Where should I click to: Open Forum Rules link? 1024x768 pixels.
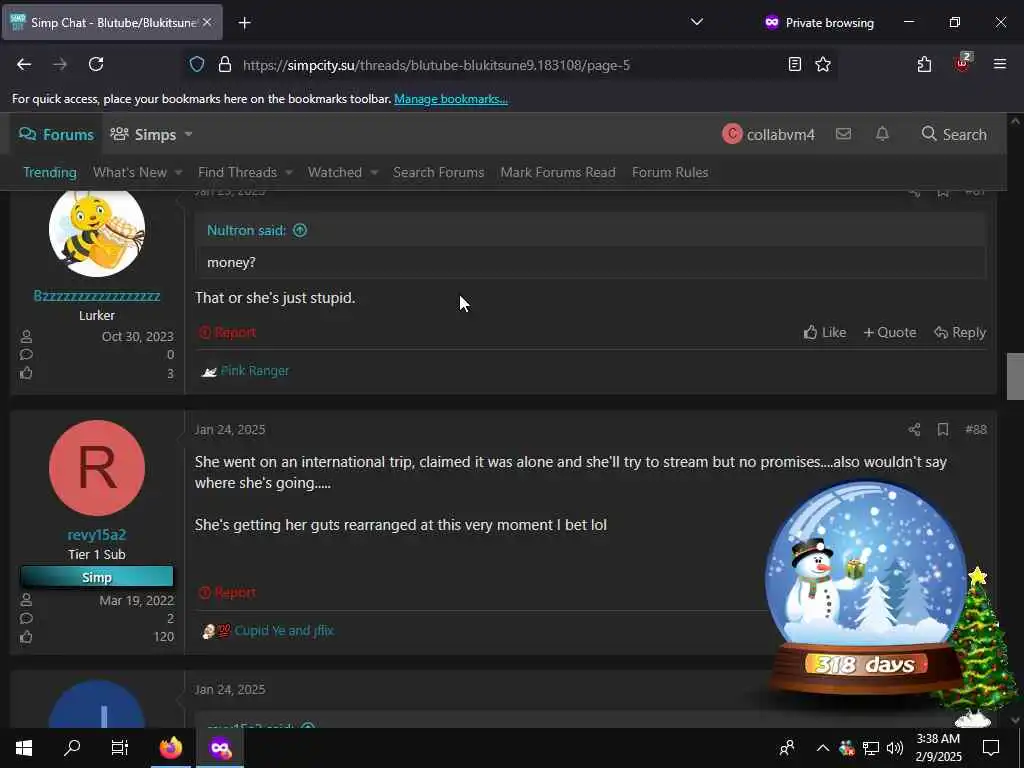coord(669,172)
